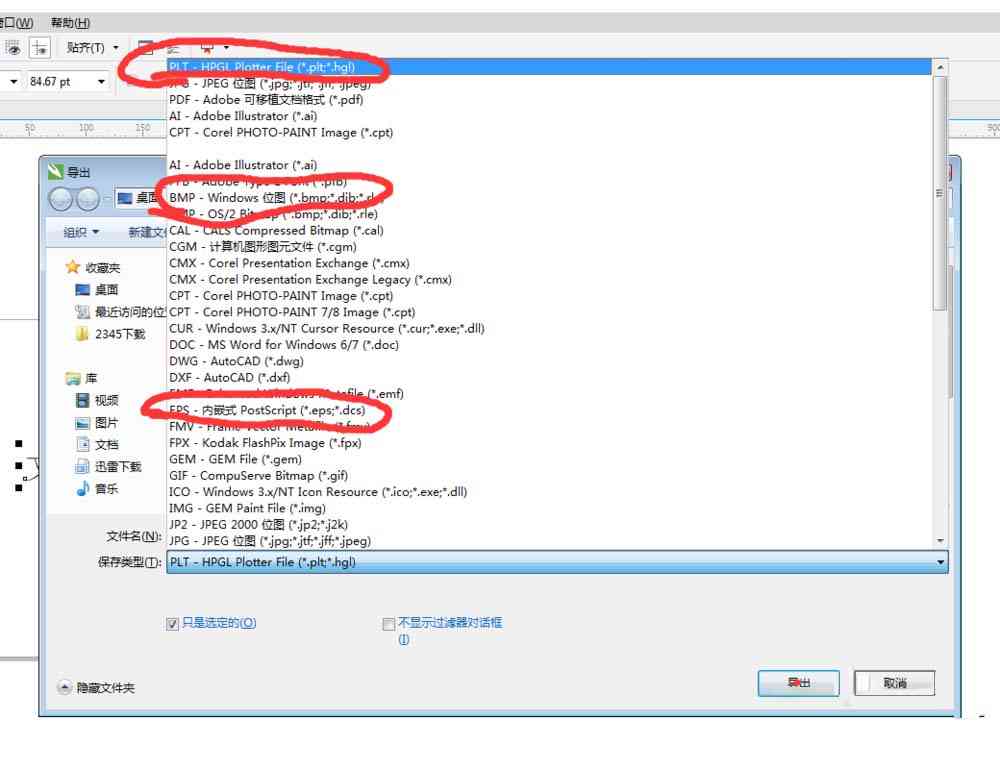Choose CPT - Corel PHOTO-PAINT Image top entry
Image resolution: width=1000 pixels, height=770 pixels.
548,133
